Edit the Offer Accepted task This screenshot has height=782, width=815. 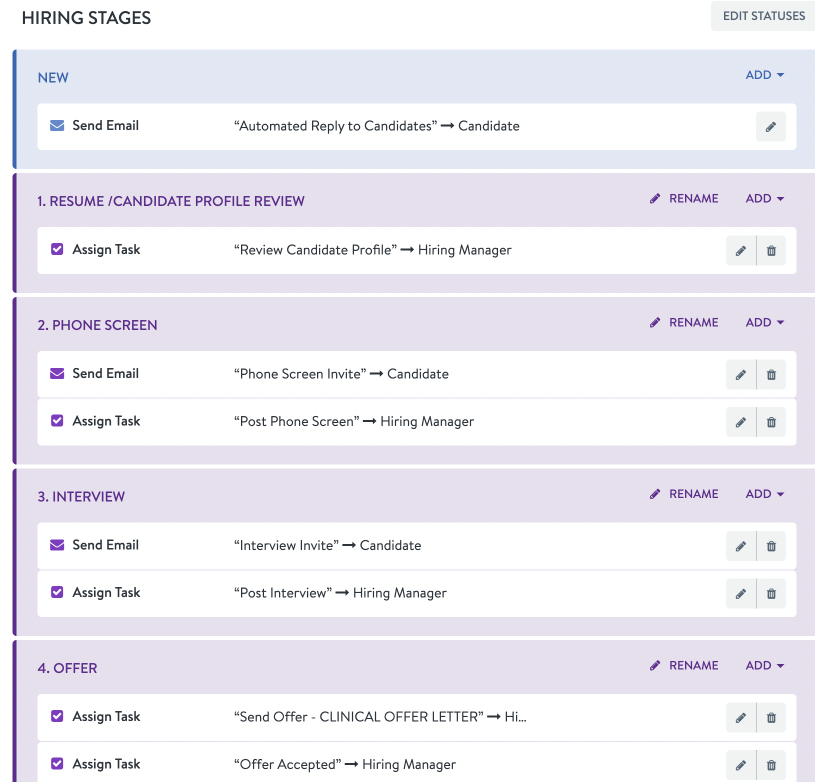(741, 765)
